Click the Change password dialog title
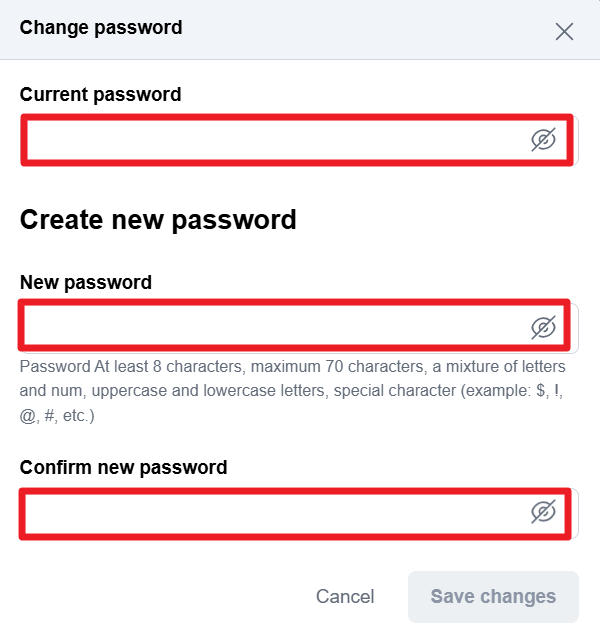Screen dimensions: 600x641 pos(101,28)
